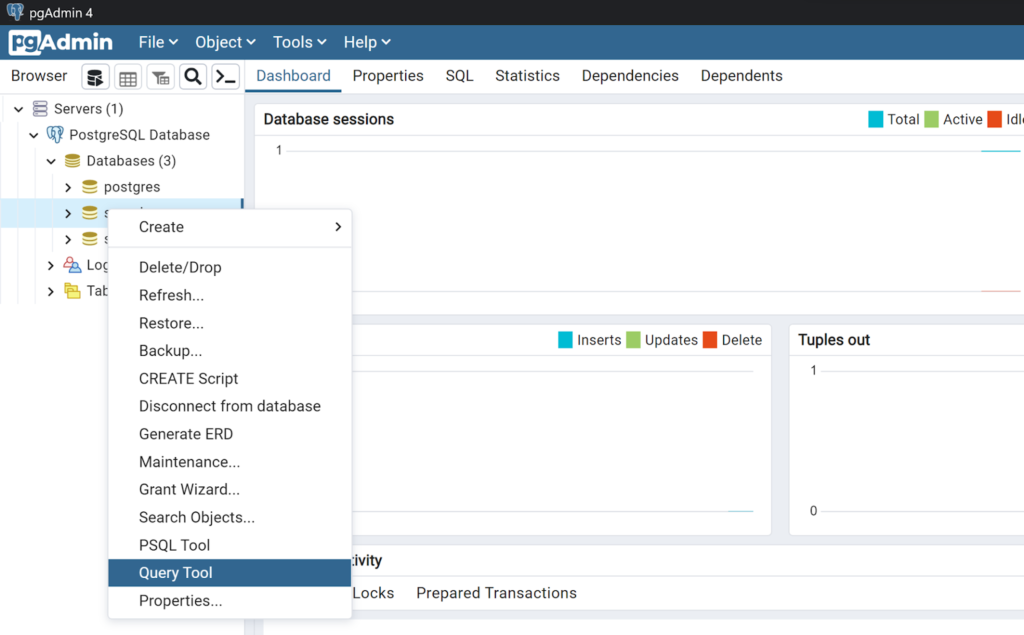Viewport: 1024px width, 635px height.
Task: Expand the postgres database node
Action: [68, 186]
